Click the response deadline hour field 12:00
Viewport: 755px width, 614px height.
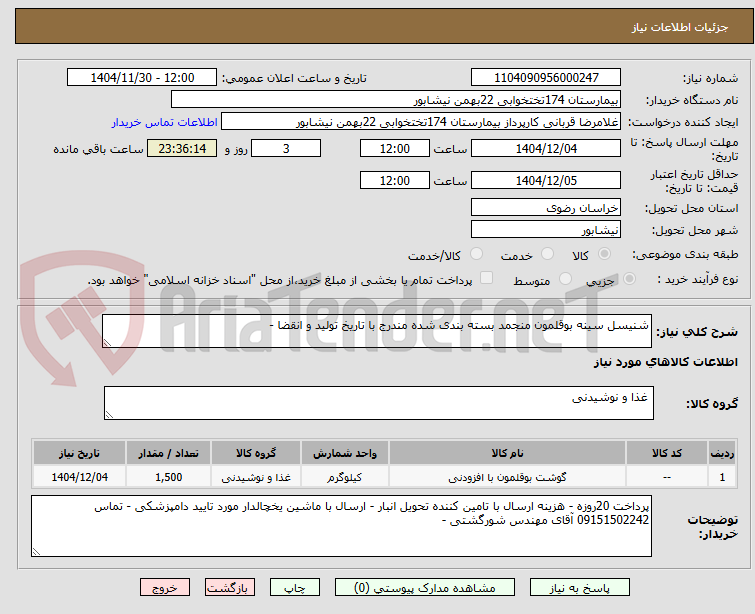click(x=395, y=148)
